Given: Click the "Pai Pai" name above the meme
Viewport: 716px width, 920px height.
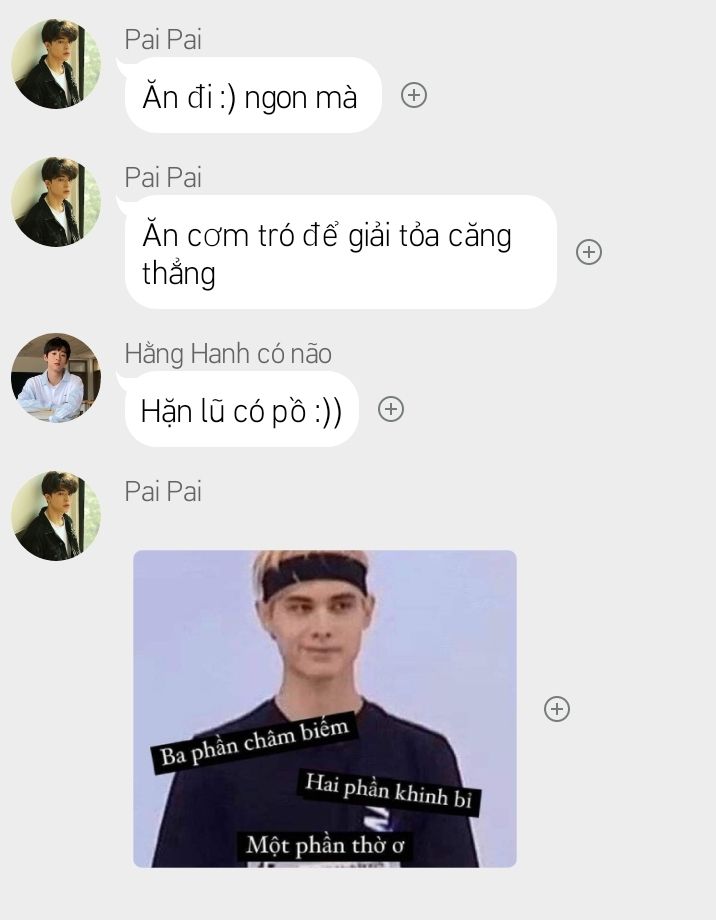Looking at the screenshot, I should (163, 492).
